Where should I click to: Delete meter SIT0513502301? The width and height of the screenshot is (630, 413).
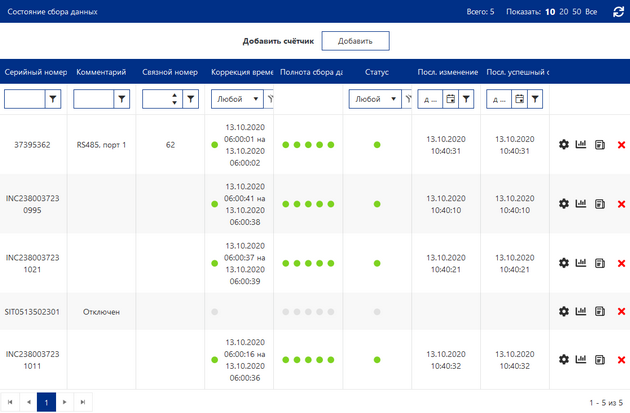point(621,311)
